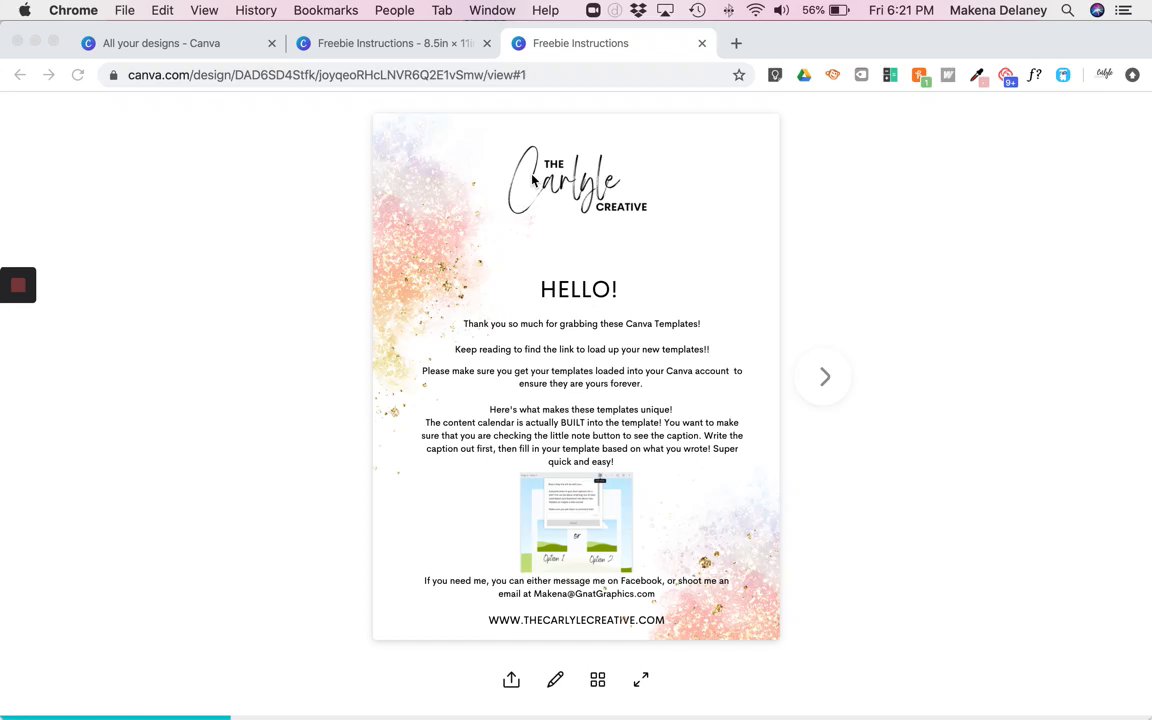Open the grey tag extension icon
Image resolution: width=1152 pixels, height=720 pixels.
(861, 75)
